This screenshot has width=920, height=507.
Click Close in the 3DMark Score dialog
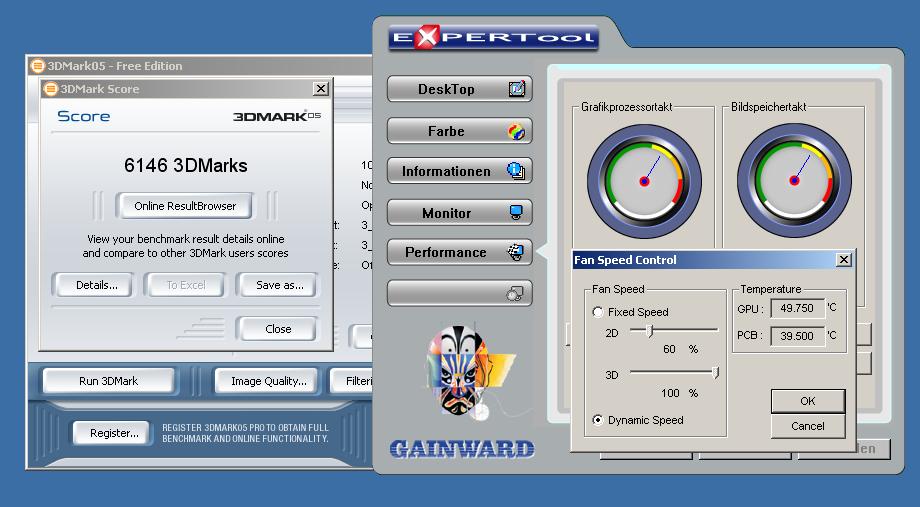coord(278,329)
